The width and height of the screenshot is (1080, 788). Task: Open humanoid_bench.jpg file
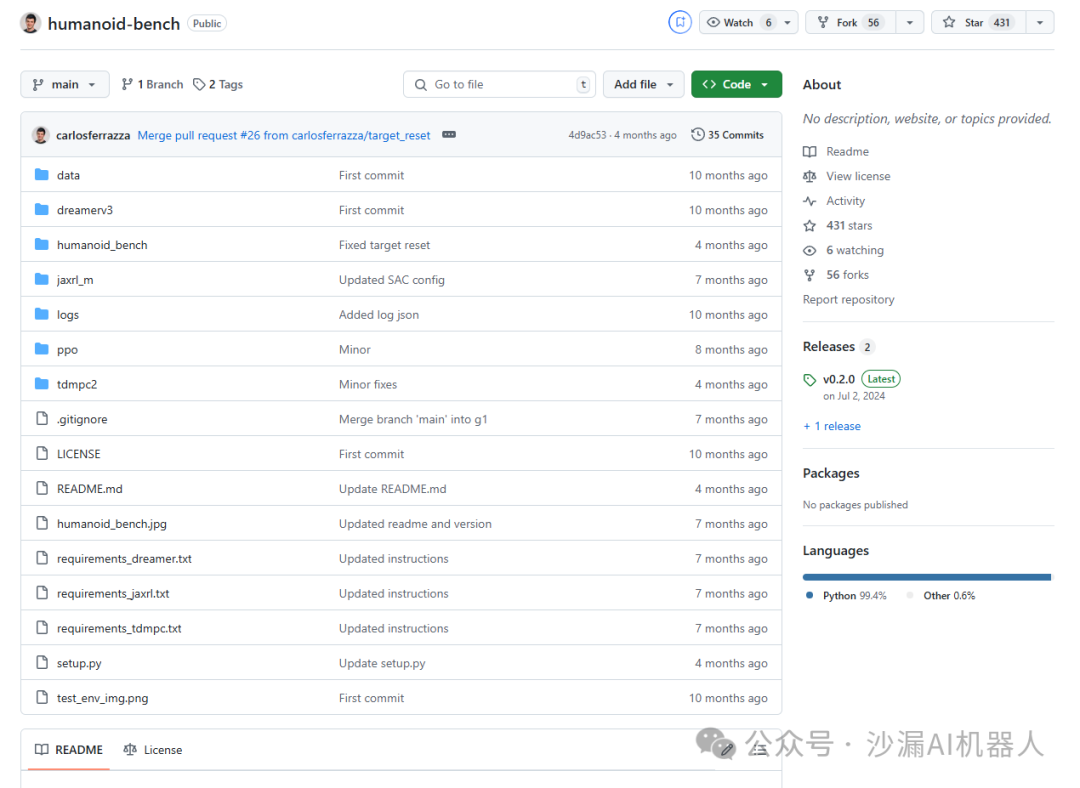click(x=112, y=523)
